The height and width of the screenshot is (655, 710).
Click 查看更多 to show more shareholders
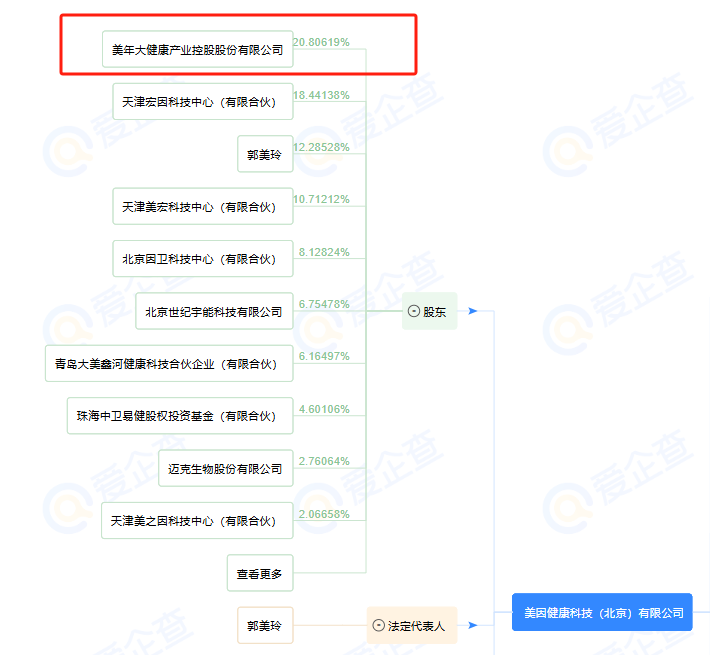[x=260, y=573]
